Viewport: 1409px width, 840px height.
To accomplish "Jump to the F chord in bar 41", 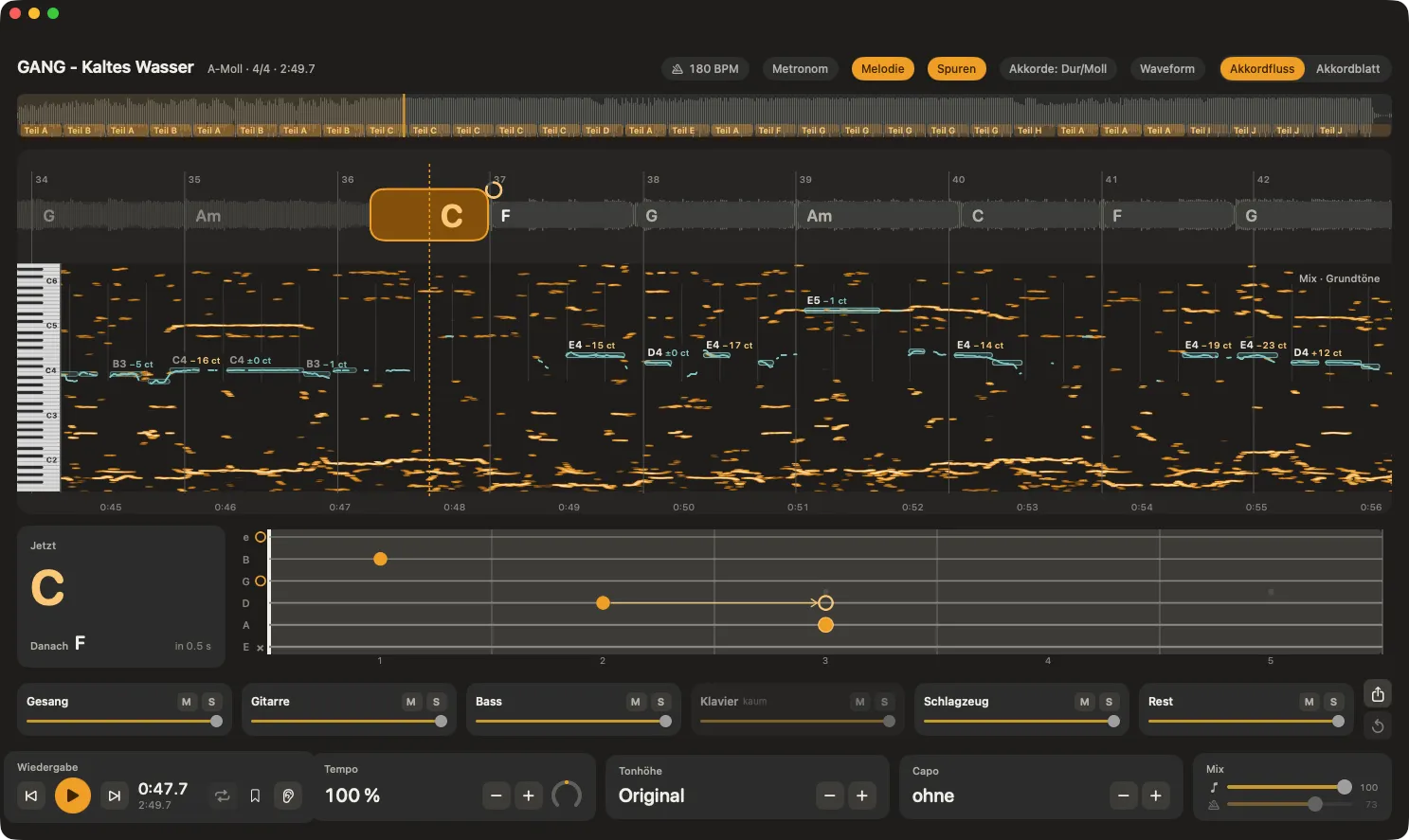I will [1168, 216].
